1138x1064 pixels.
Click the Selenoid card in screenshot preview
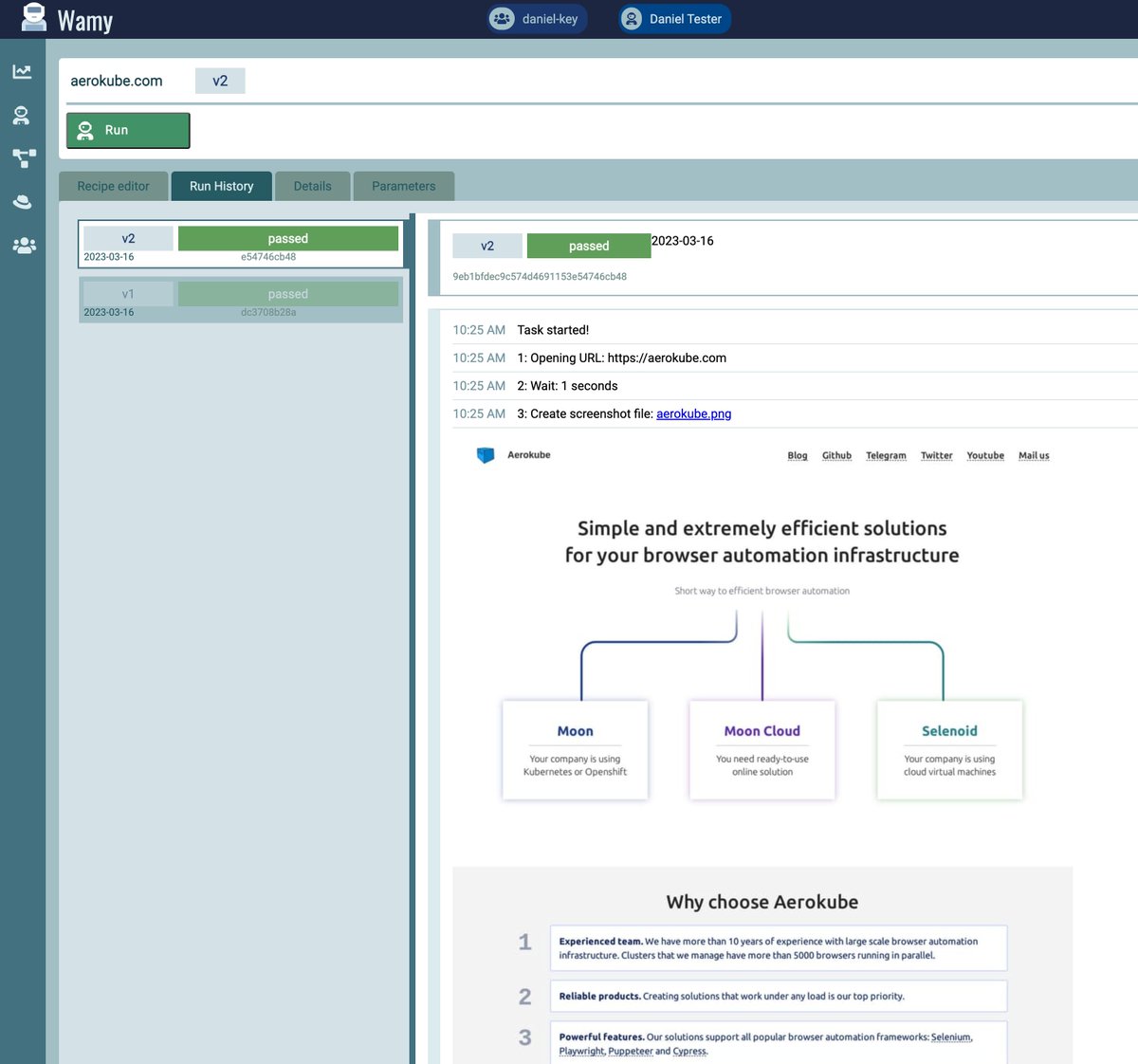(x=949, y=750)
